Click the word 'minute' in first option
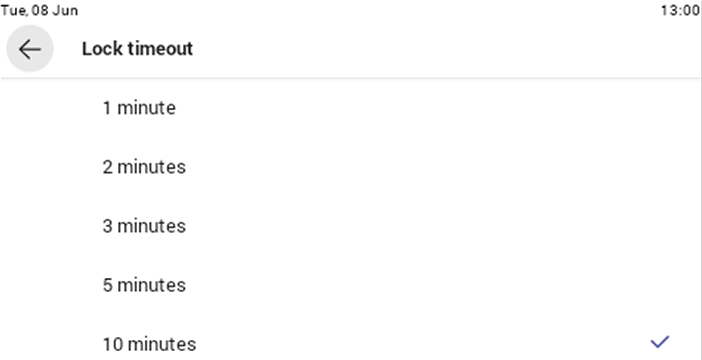702x360 pixels. tap(146, 108)
